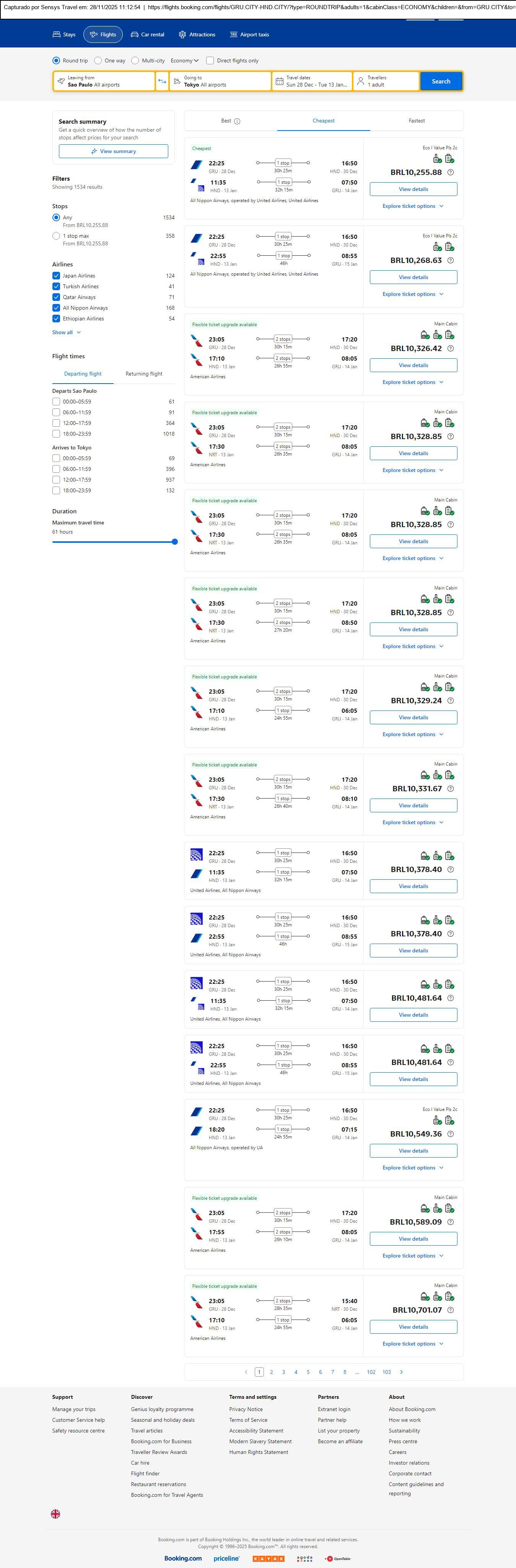Expand Show all airlines list
This screenshot has height=1568, width=516.
tap(66, 332)
